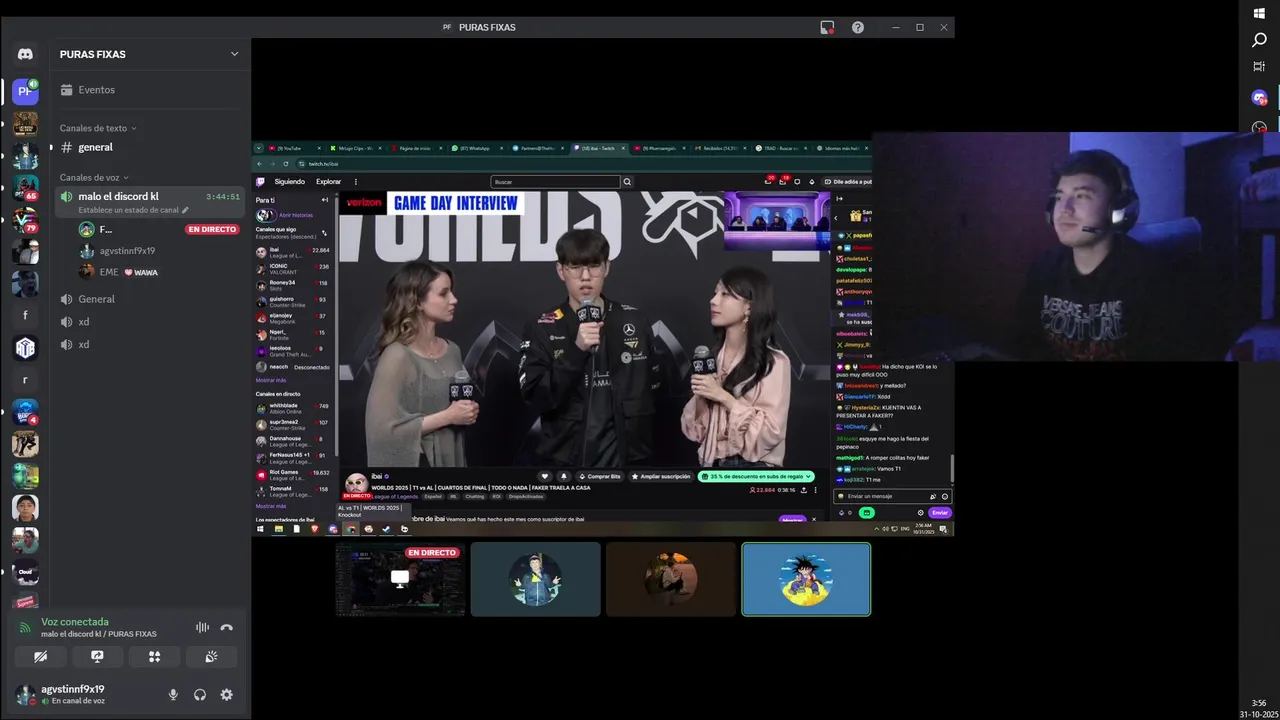Image resolution: width=1280 pixels, height=720 pixels.
Task: Toggle noise suppression
Action: (x=202, y=627)
